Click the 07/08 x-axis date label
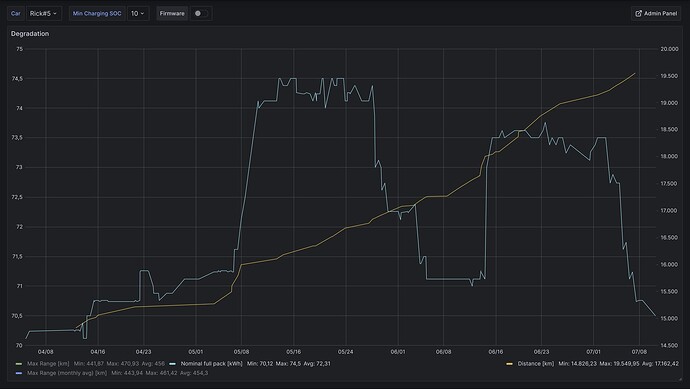This screenshot has width=690, height=389. pyautogui.click(x=639, y=352)
